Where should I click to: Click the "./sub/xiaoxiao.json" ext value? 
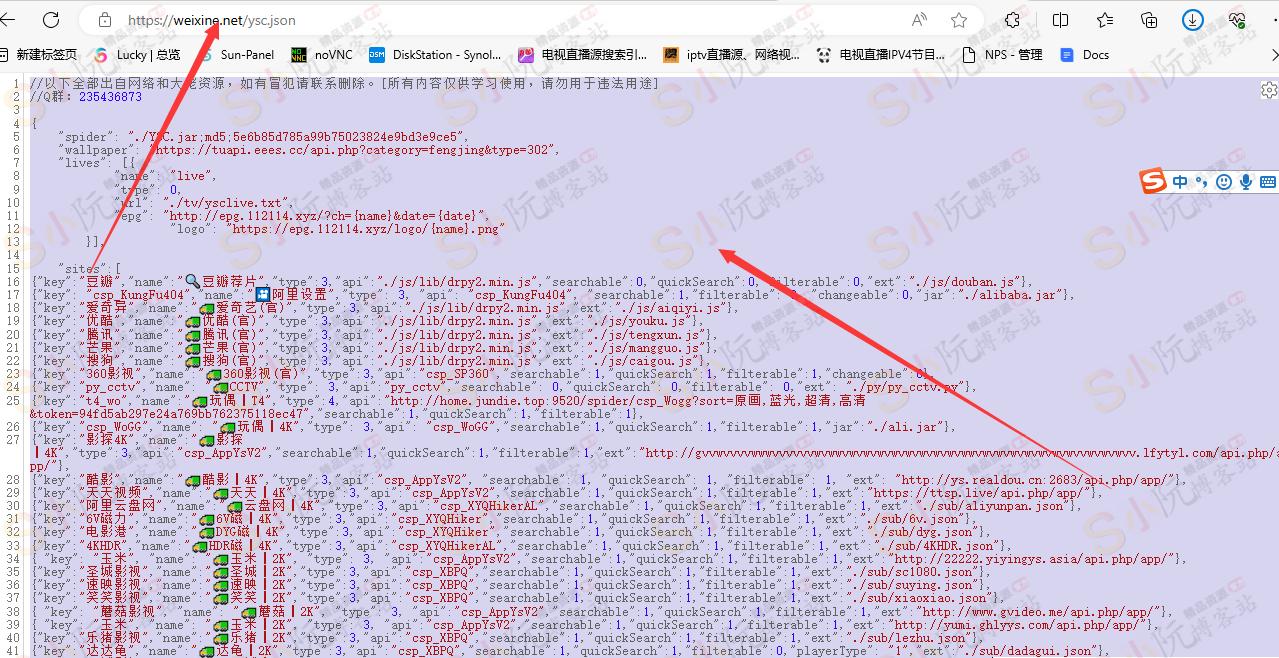[x=920, y=598]
